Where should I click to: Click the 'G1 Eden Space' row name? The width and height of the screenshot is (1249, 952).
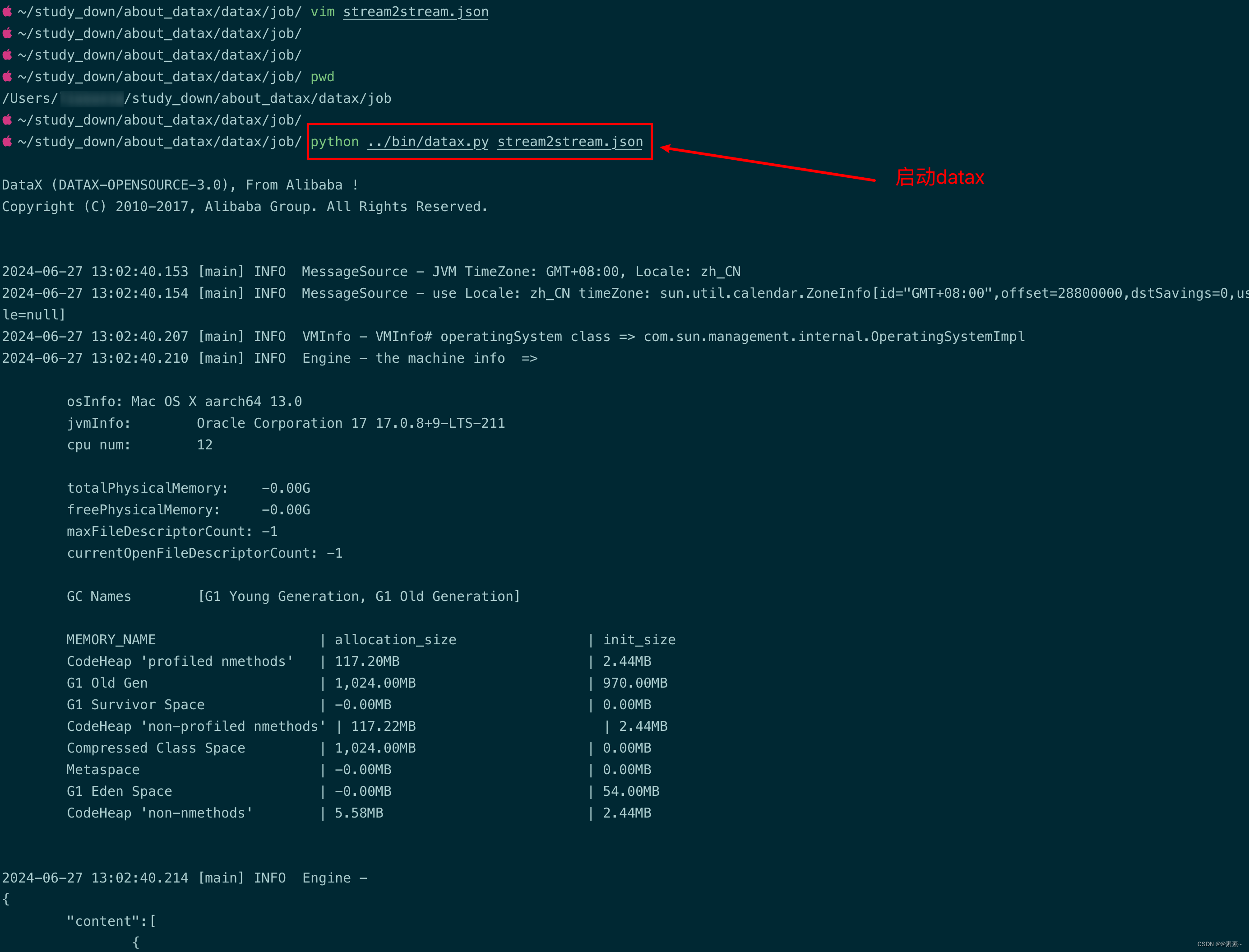pos(120,792)
